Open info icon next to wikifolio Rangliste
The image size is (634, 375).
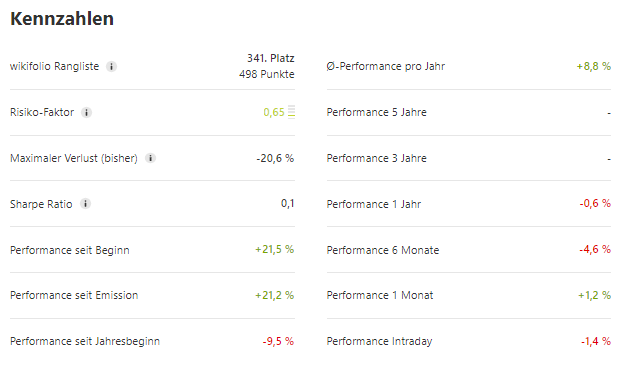click(x=111, y=66)
